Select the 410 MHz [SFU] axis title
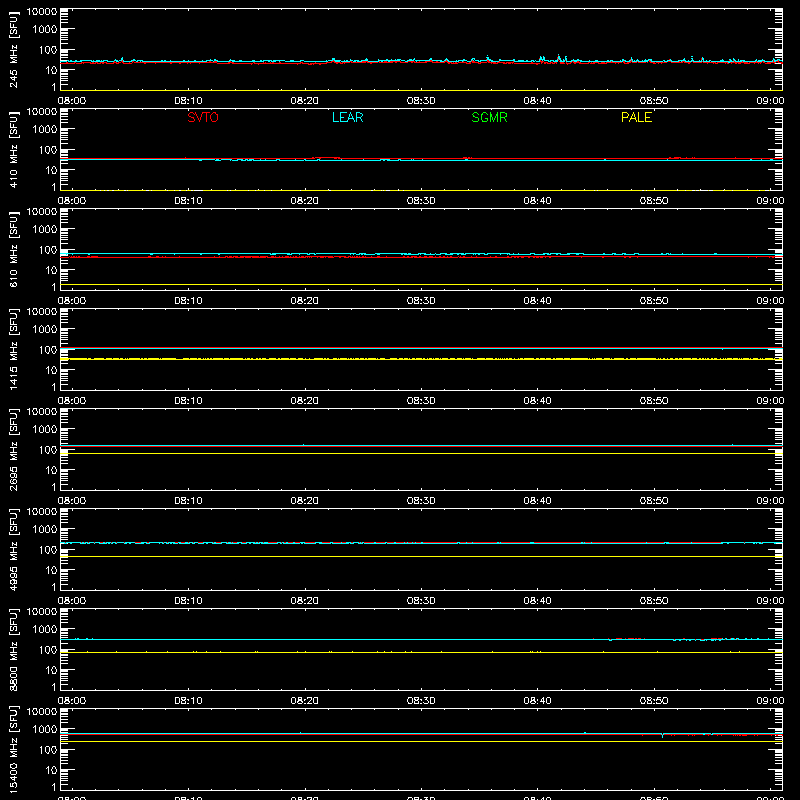 point(13,149)
